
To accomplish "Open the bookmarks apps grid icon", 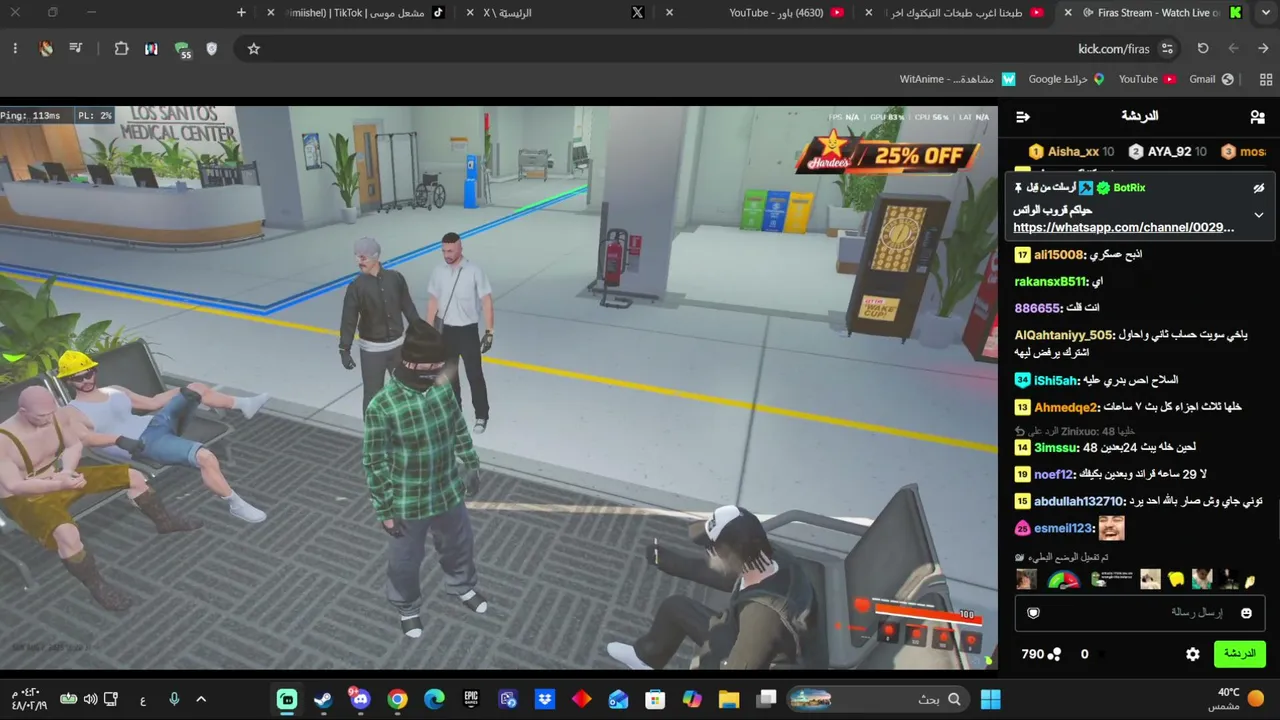I will click(x=1266, y=79).
